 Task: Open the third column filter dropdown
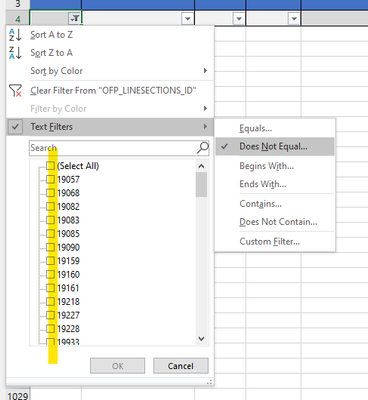(x=239, y=19)
